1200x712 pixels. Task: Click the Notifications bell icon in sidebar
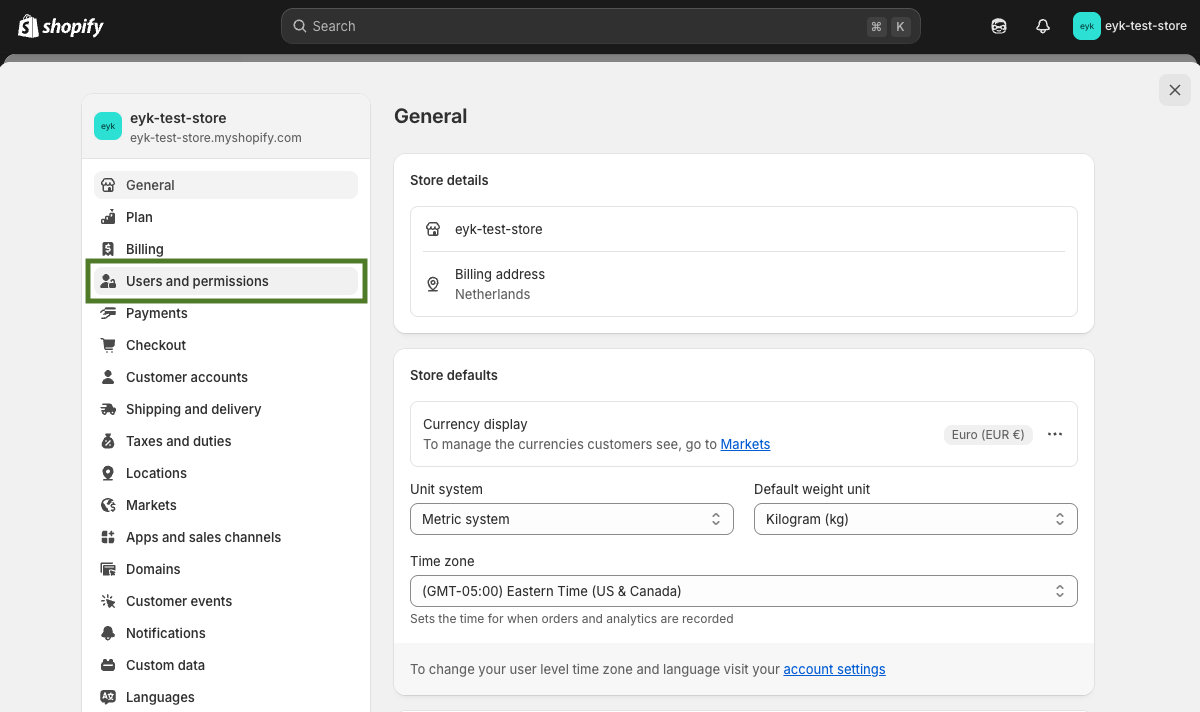point(108,633)
